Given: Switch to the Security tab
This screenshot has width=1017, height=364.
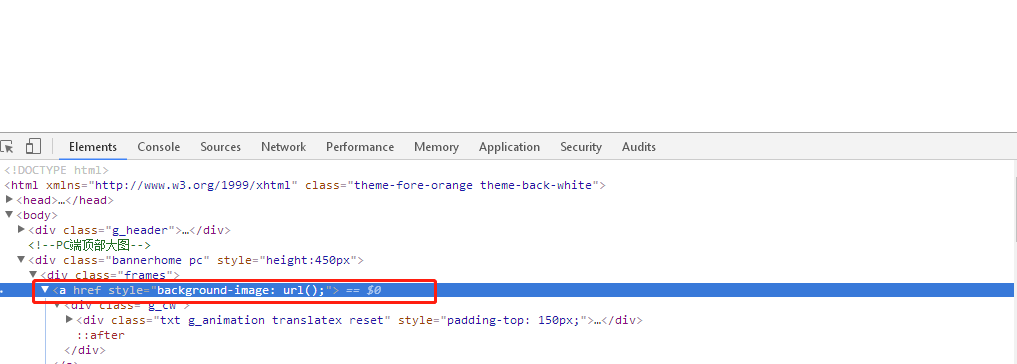Looking at the screenshot, I should pyautogui.click(x=581, y=147).
